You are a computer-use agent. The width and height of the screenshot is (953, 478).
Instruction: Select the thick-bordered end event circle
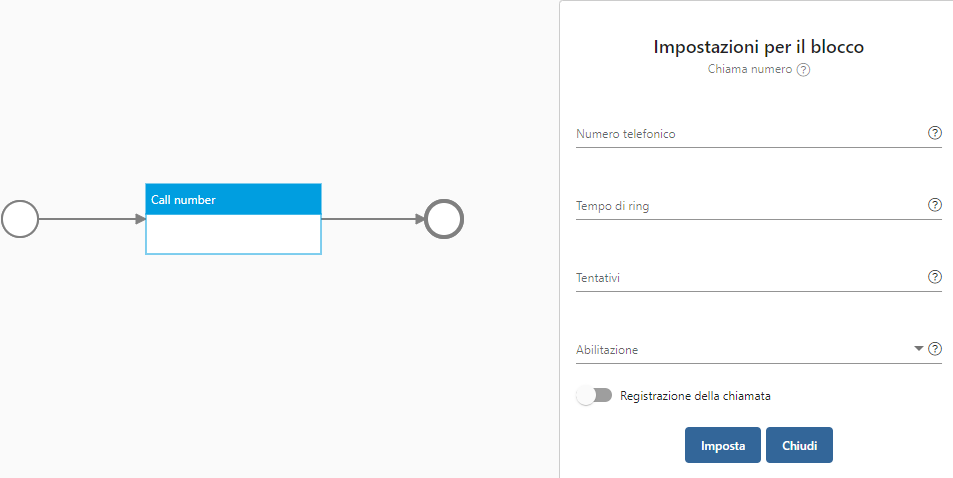tap(444, 219)
